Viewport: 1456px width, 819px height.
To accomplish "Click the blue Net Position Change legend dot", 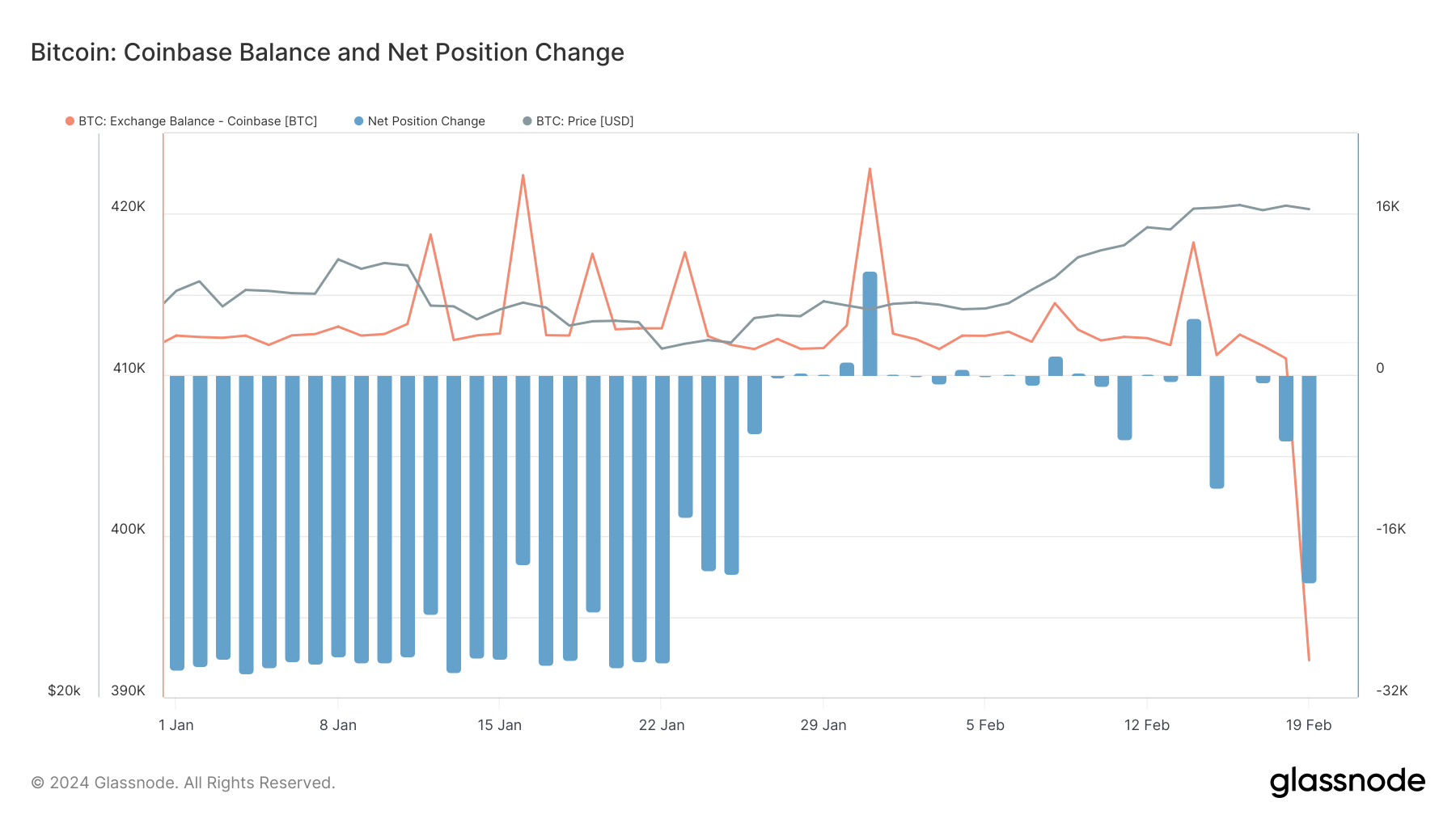I will click(359, 121).
